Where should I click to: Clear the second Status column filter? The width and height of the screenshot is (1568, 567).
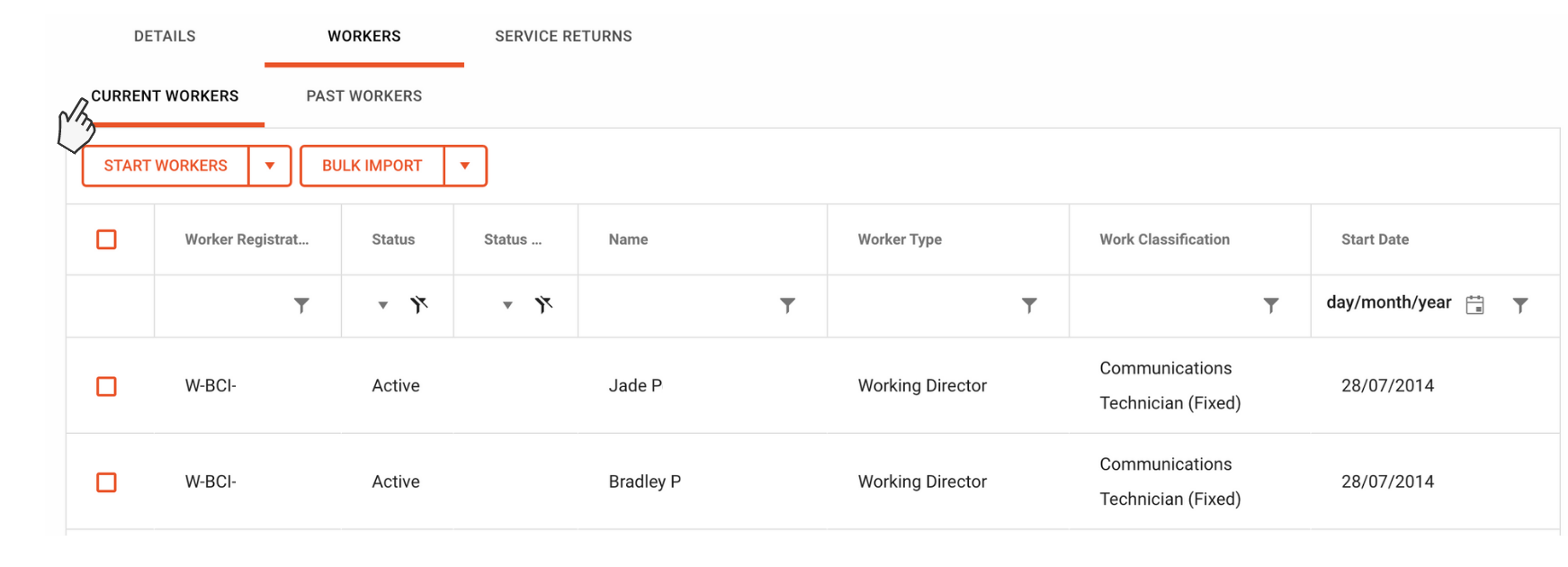543,305
